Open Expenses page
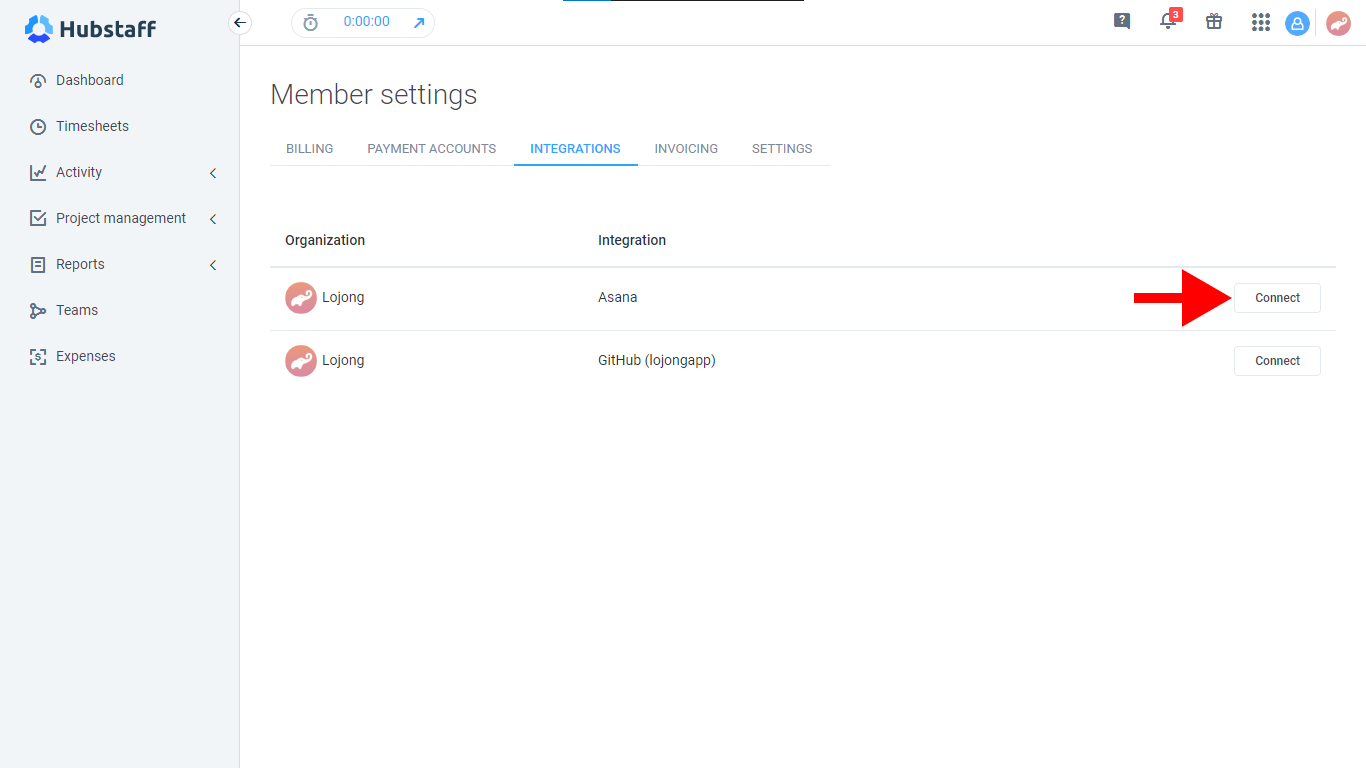 (86, 356)
